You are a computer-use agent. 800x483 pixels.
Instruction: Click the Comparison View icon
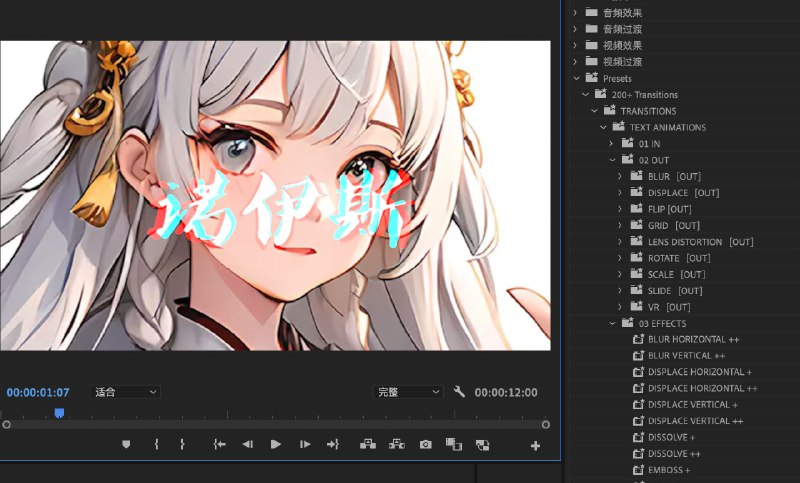click(x=453, y=444)
